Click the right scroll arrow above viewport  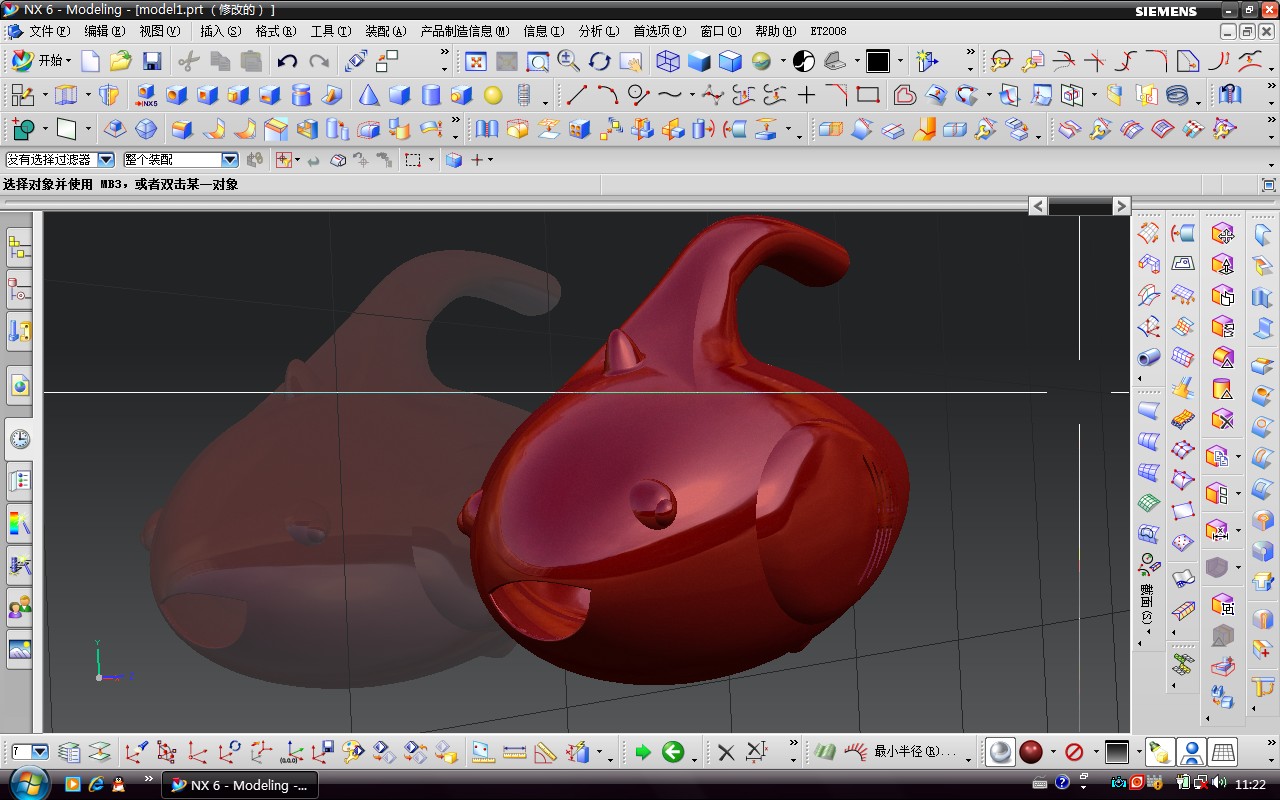coord(1121,205)
